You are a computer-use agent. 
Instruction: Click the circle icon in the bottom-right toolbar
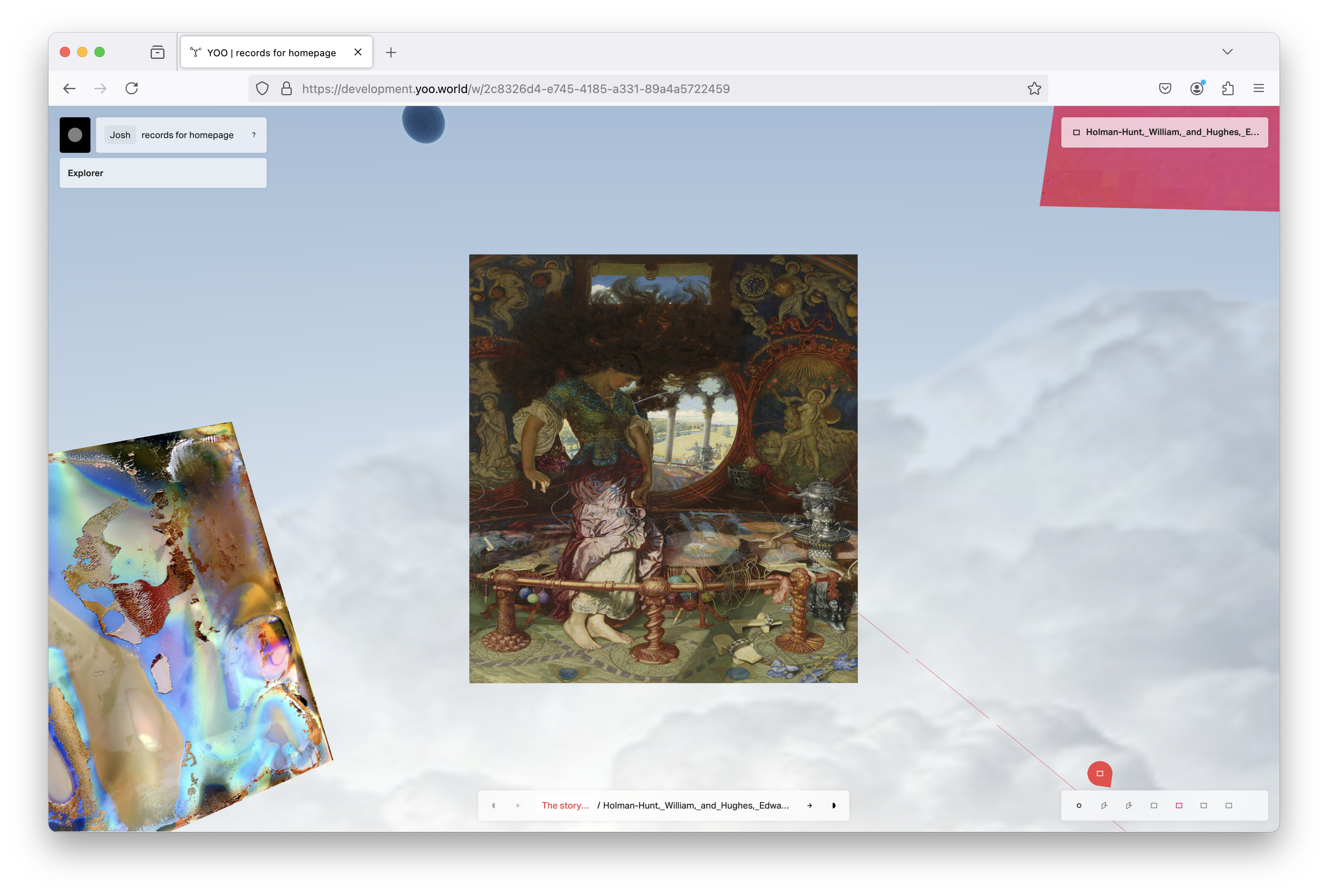[x=1079, y=806]
